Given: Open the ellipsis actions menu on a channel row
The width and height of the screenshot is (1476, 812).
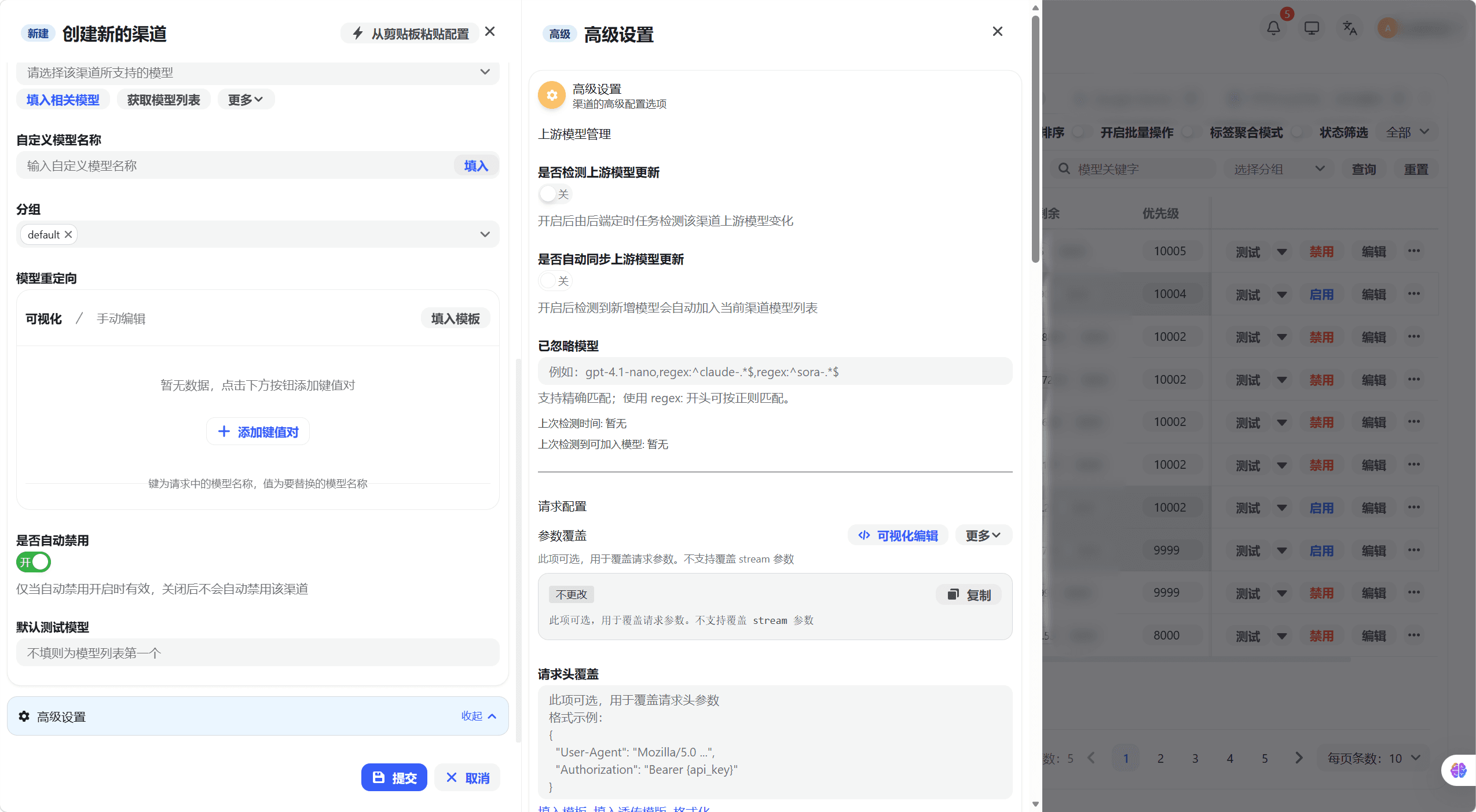Looking at the screenshot, I should [1413, 251].
